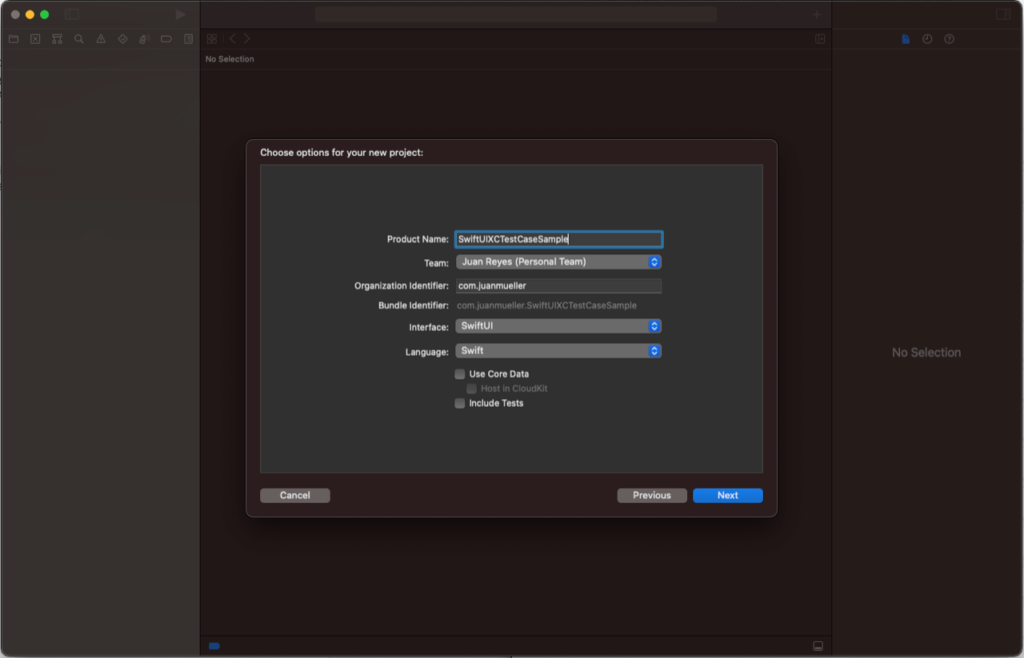The image size is (1024, 658).
Task: Click the 'Language:' label
Action: (427, 352)
